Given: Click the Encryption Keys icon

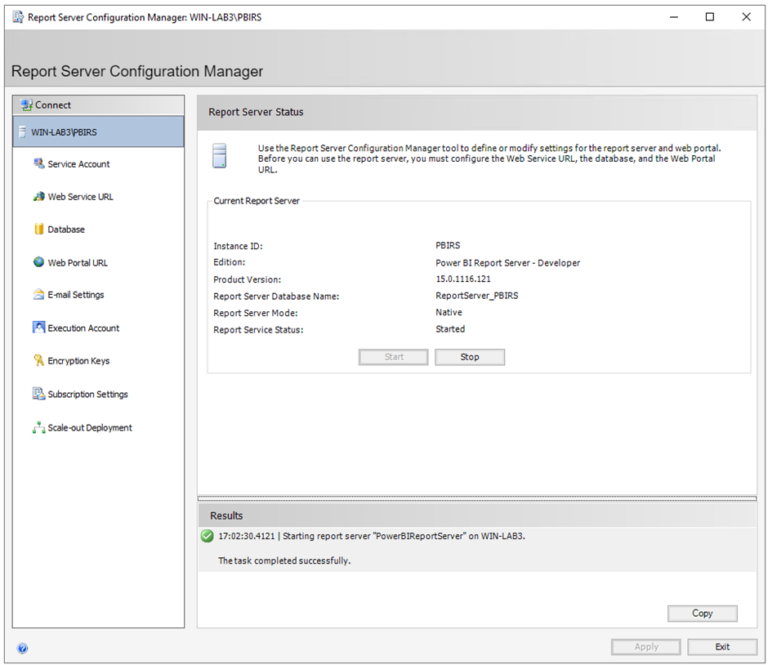Looking at the screenshot, I should coord(39,361).
